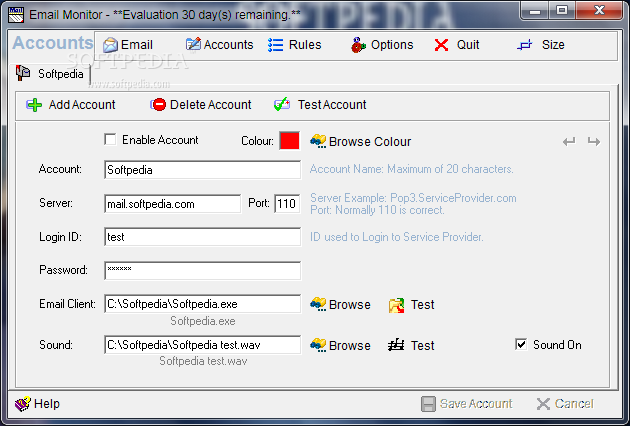The width and height of the screenshot is (630, 426).
Task: Click 'Account Name: Maximum of 20 characters' hint
Action: click(x=411, y=169)
